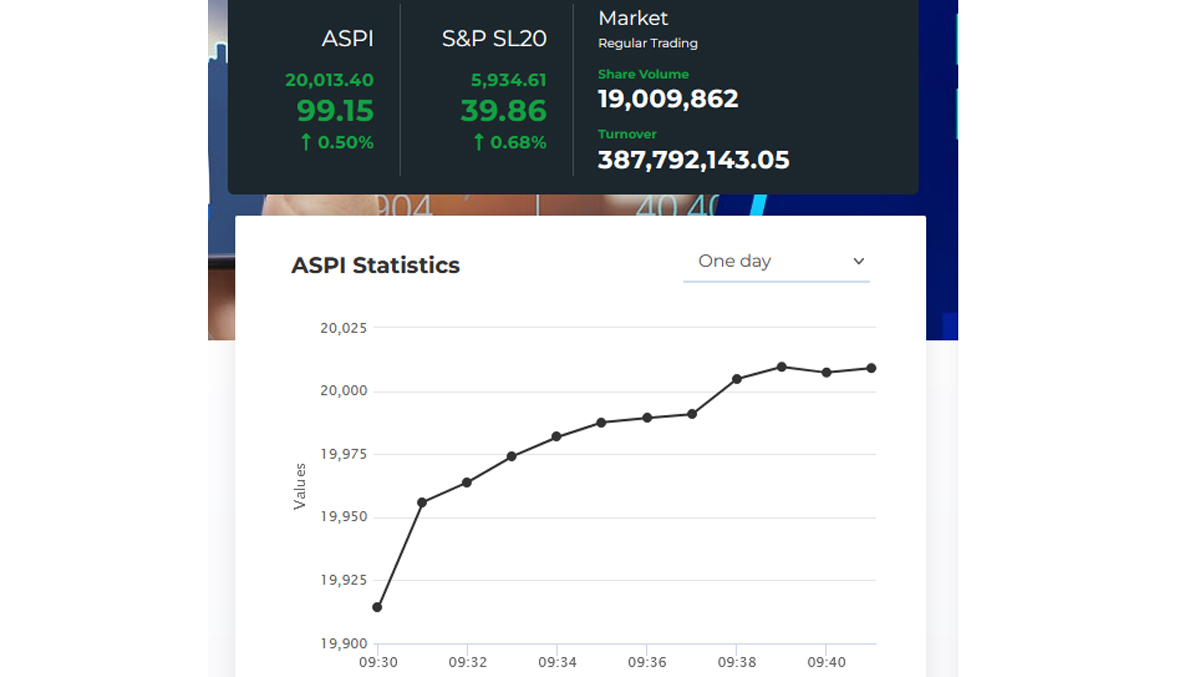Open the One day period dropdown
Image resolution: width=1200 pixels, height=677 pixels.
tap(776, 261)
